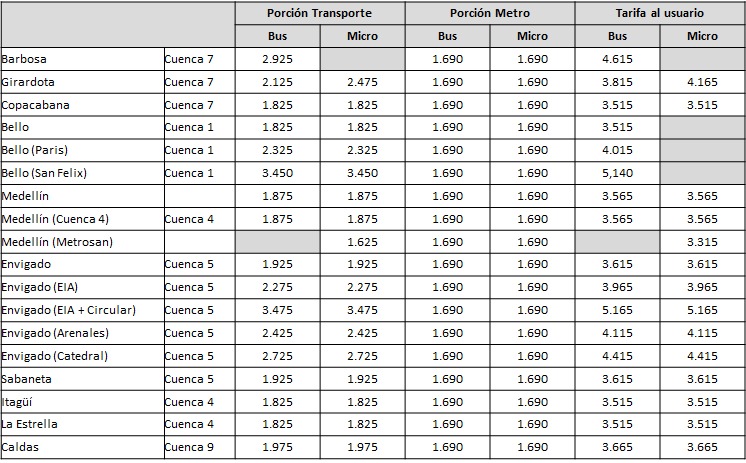Click Cuenca 9 in the Caldas row
This screenshot has width=746, height=463.
[189, 447]
